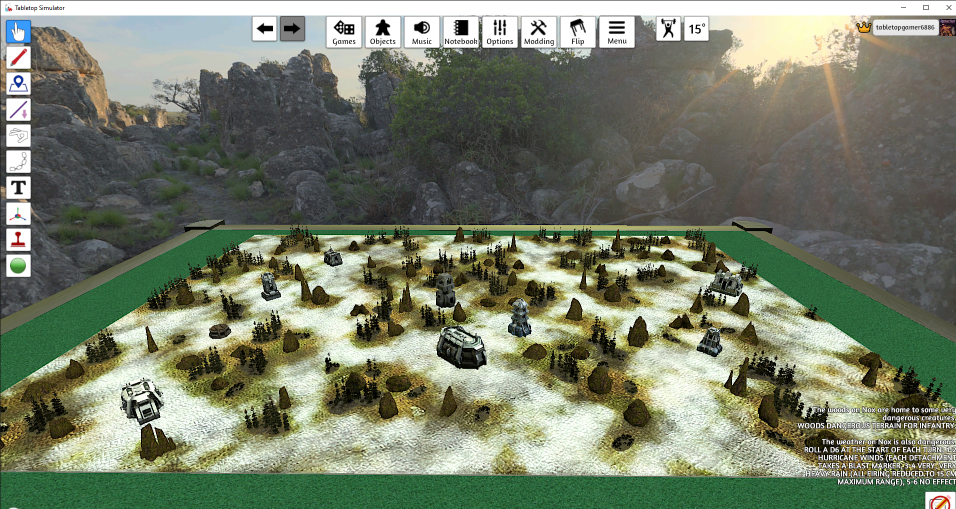Select the large bunker building at table center

click(x=461, y=347)
